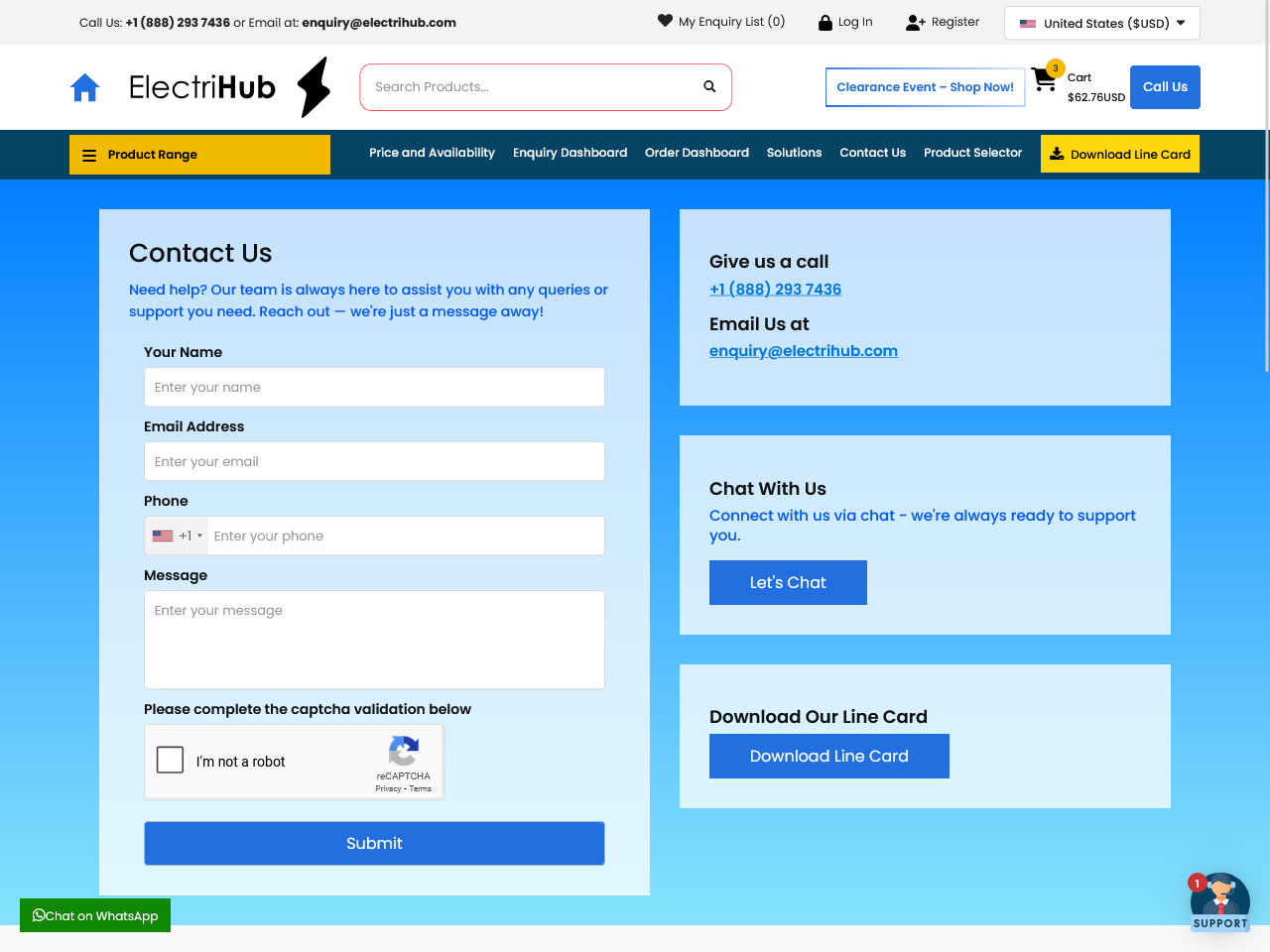The image size is (1270, 952).
Task: Click the enquiry@electrihub.com link in the contact card
Action: click(803, 351)
